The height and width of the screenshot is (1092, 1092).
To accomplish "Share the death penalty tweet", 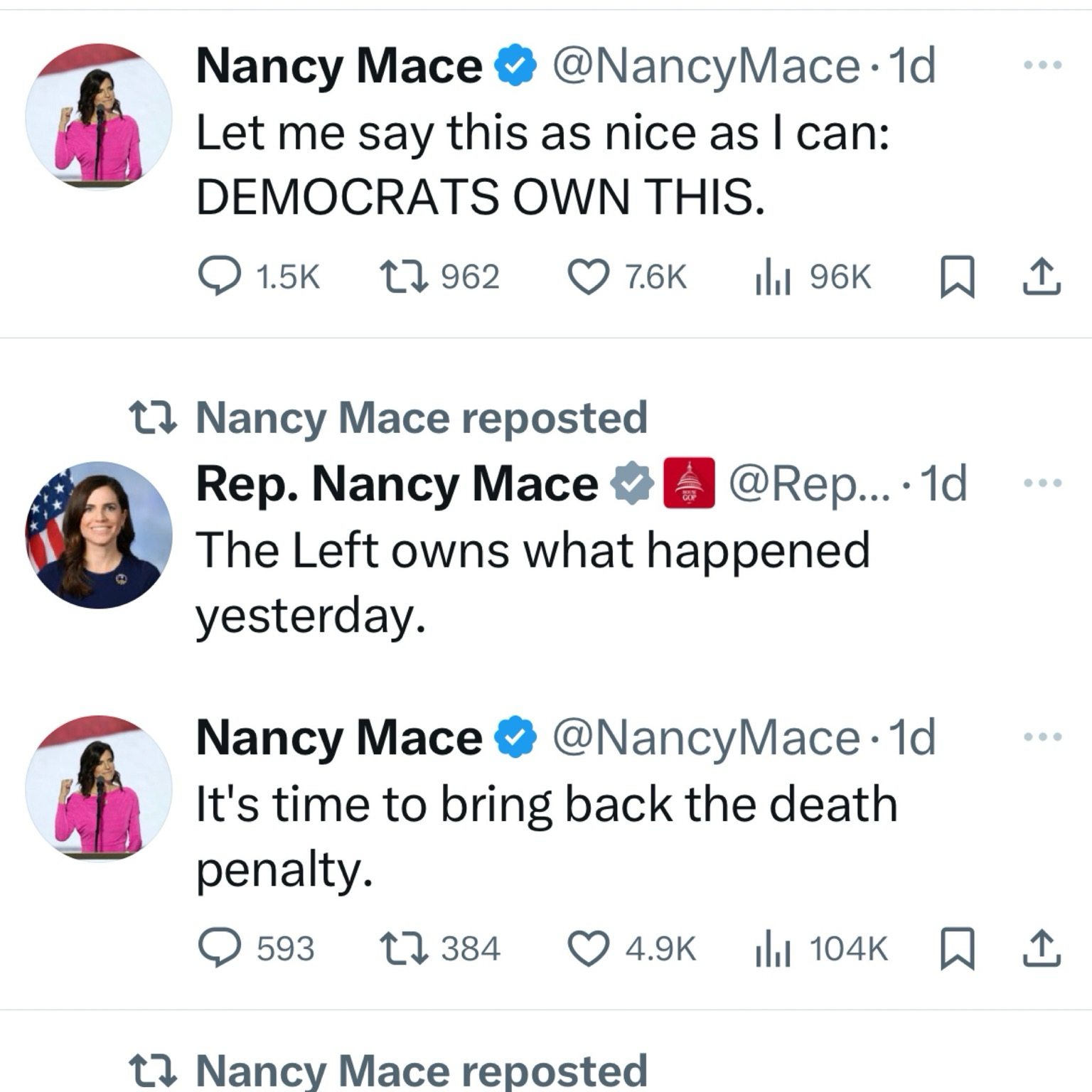I will pos(1042,948).
